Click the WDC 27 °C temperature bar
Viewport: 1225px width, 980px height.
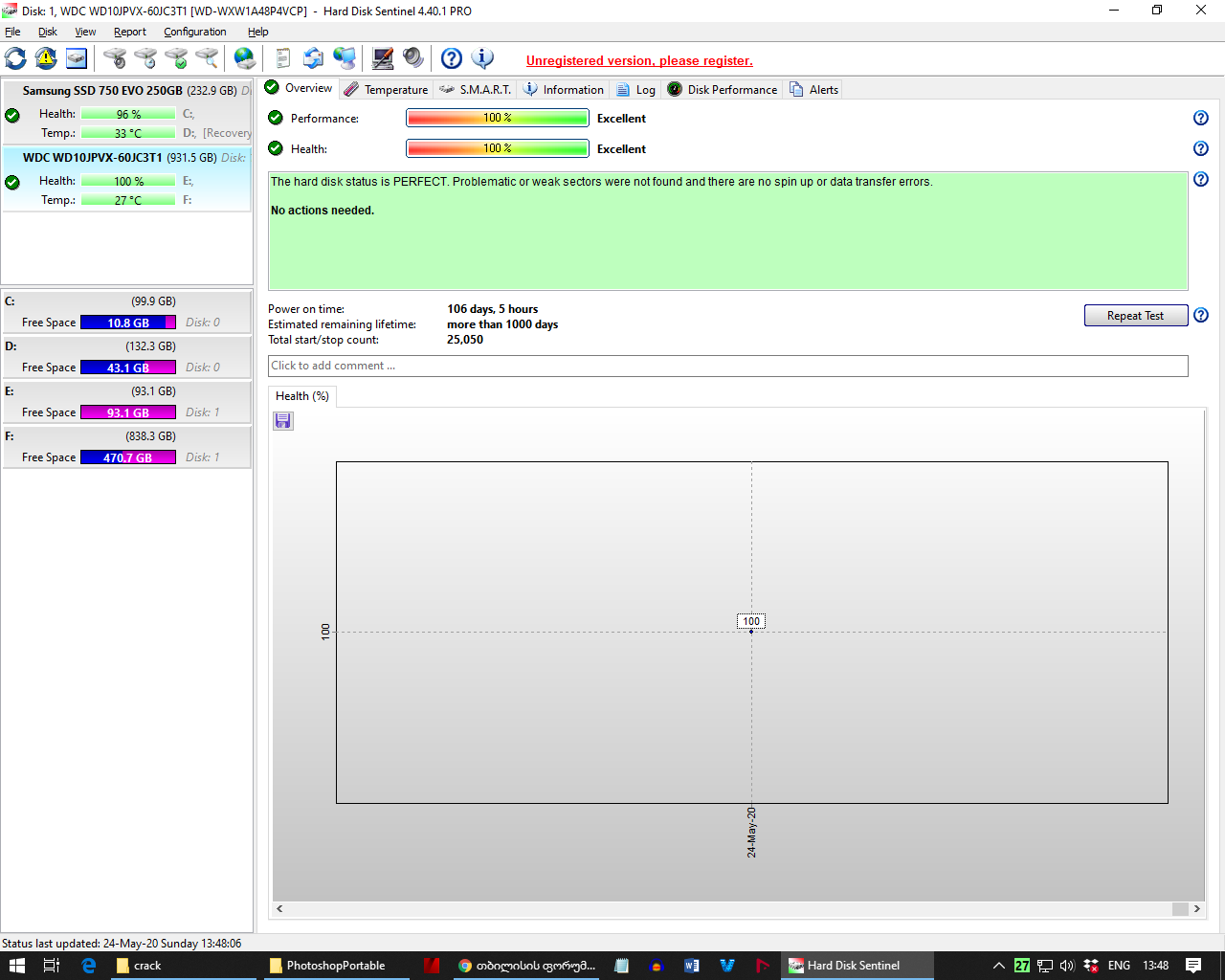pos(128,200)
